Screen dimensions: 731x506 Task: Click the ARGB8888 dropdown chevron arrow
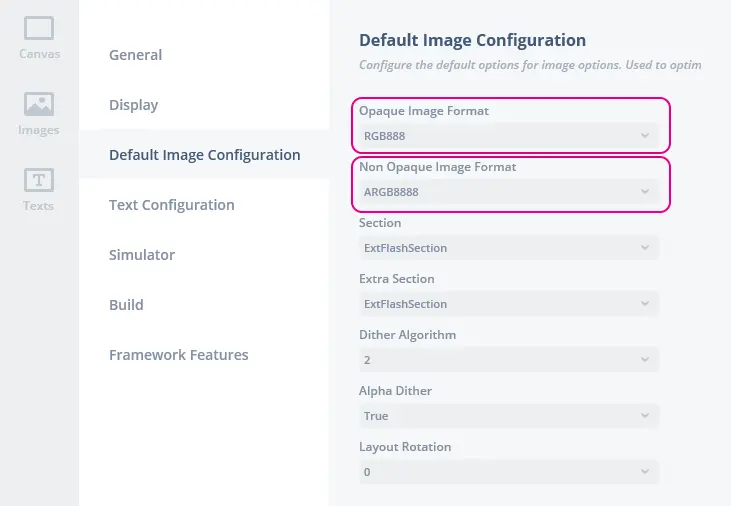[x=645, y=192]
